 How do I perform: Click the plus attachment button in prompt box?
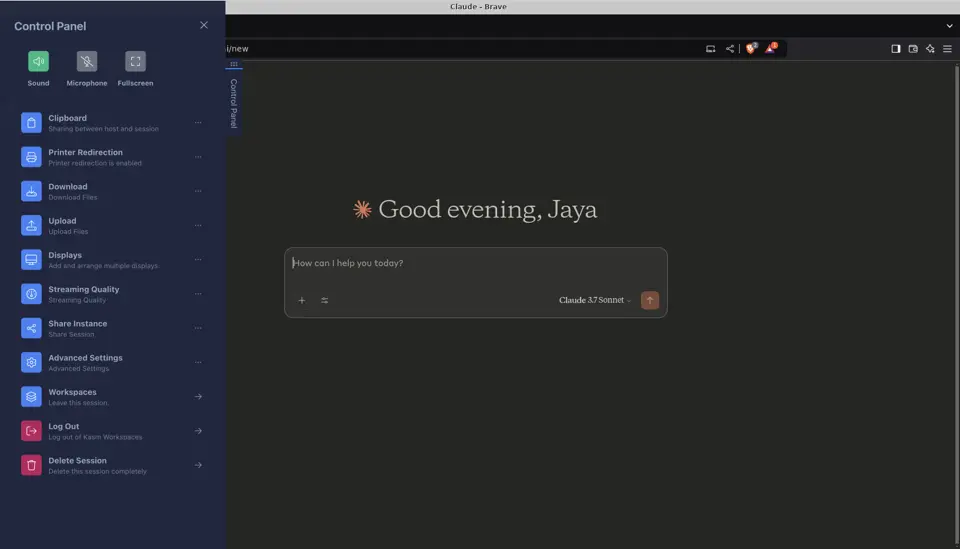pyautogui.click(x=302, y=301)
